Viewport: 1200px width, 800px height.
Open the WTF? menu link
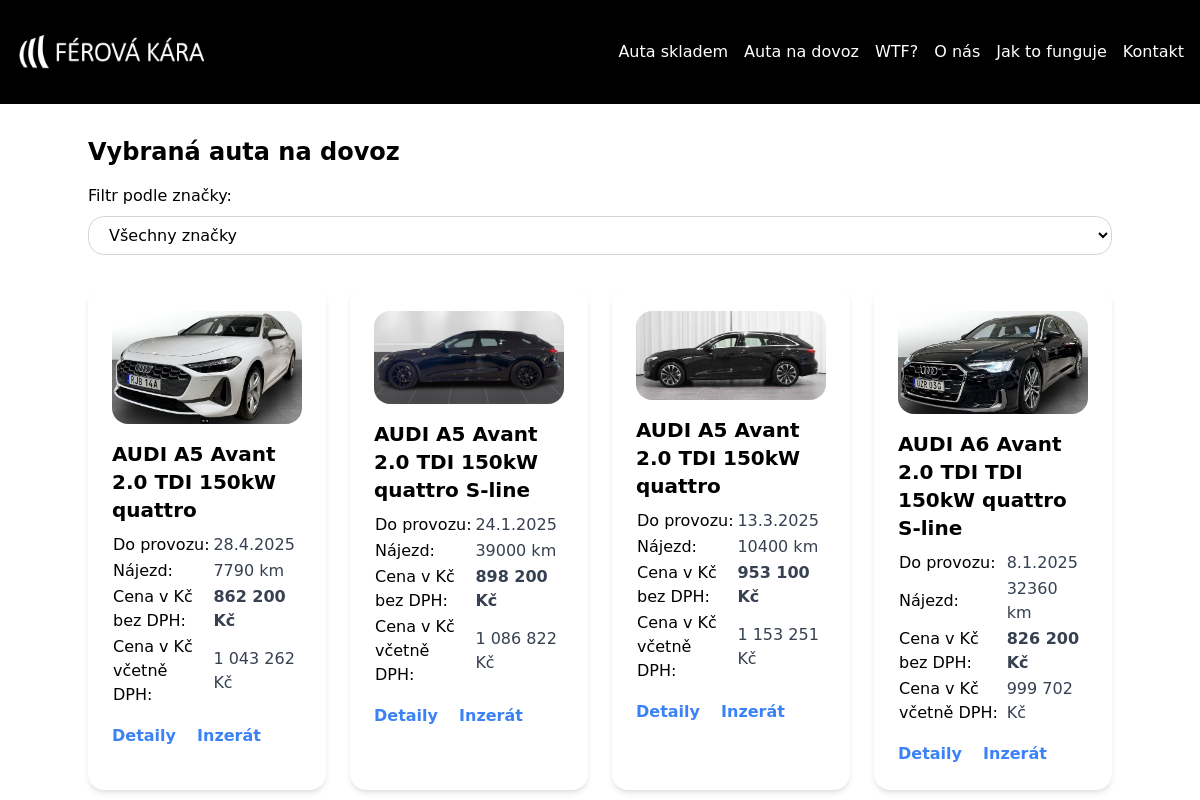(x=896, y=52)
